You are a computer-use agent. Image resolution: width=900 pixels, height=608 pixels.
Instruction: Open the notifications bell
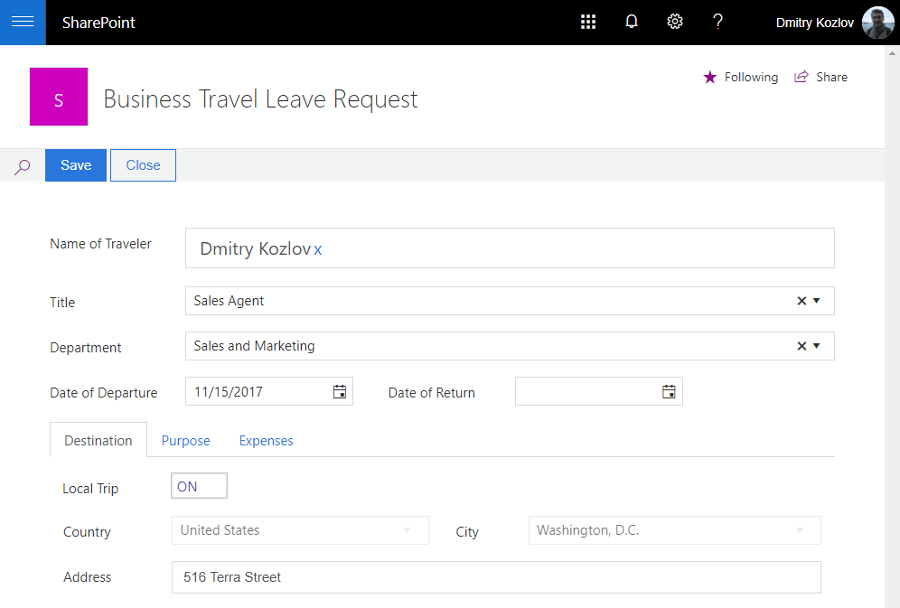[x=632, y=22]
